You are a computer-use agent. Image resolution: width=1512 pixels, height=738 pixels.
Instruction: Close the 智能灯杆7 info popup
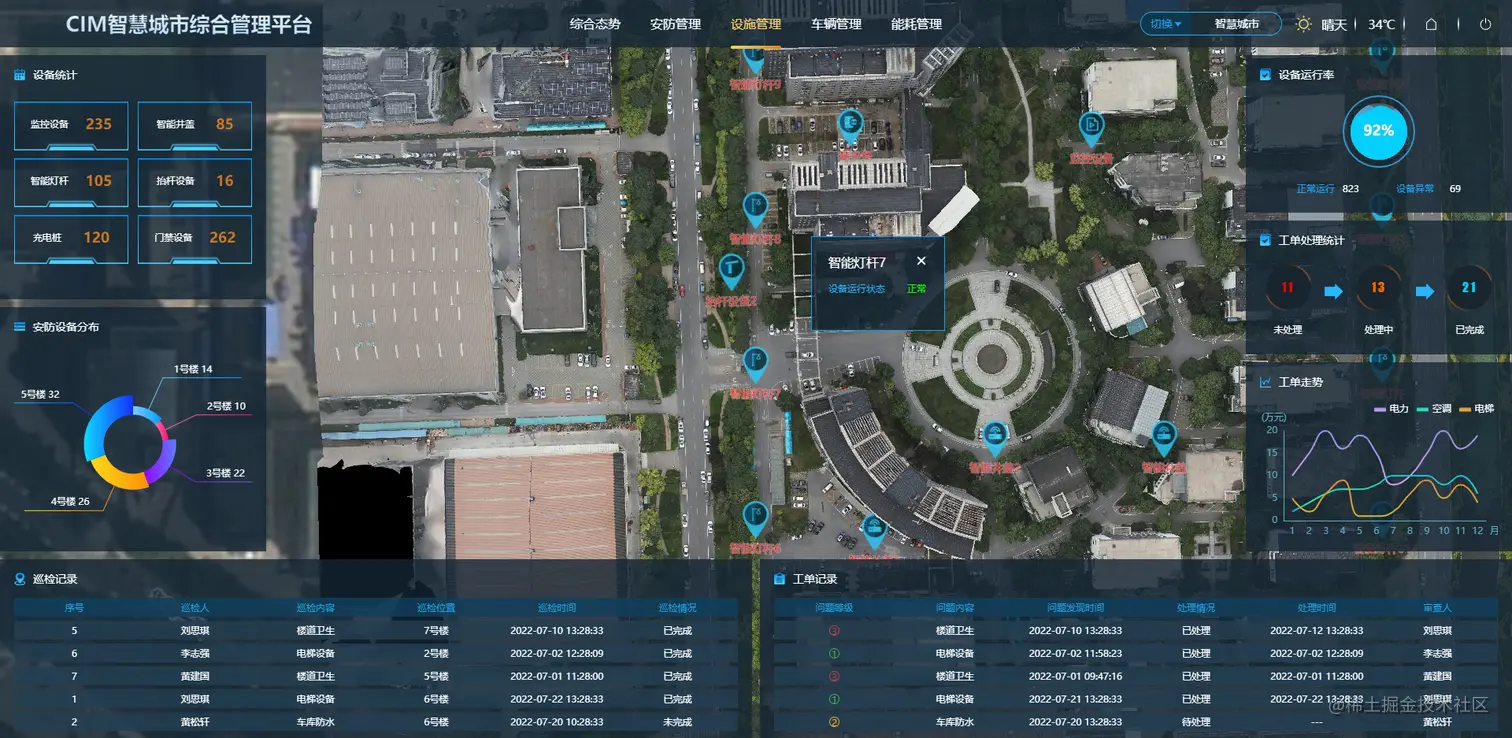[x=921, y=261]
